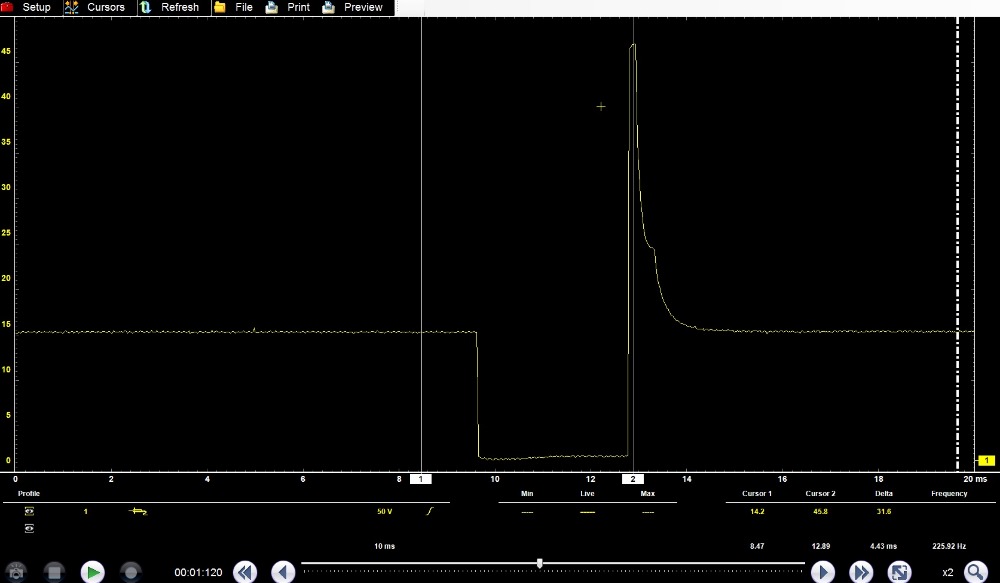Toggle channel 1 probe type icon
The image size is (1000, 583).
pyautogui.click(x=138, y=511)
